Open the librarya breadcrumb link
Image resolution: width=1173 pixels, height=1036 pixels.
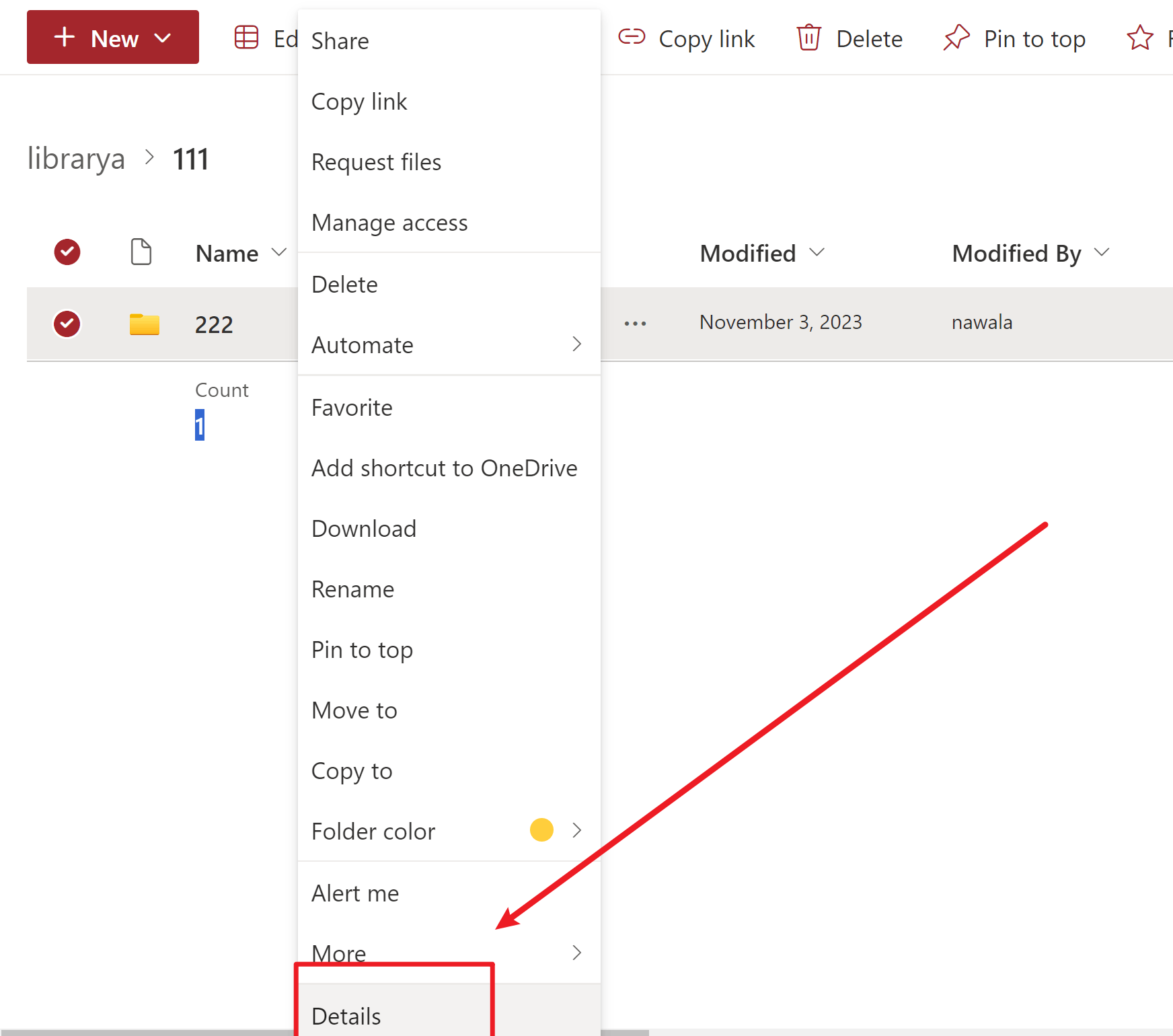(x=76, y=159)
